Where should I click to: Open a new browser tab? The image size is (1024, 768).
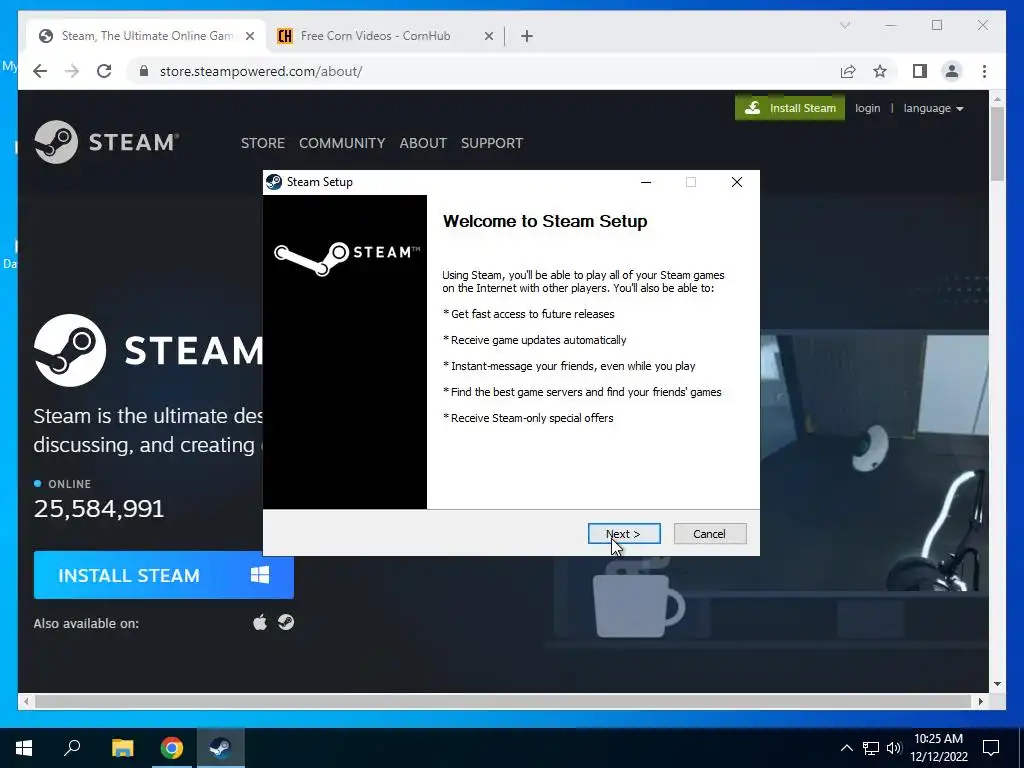click(527, 36)
